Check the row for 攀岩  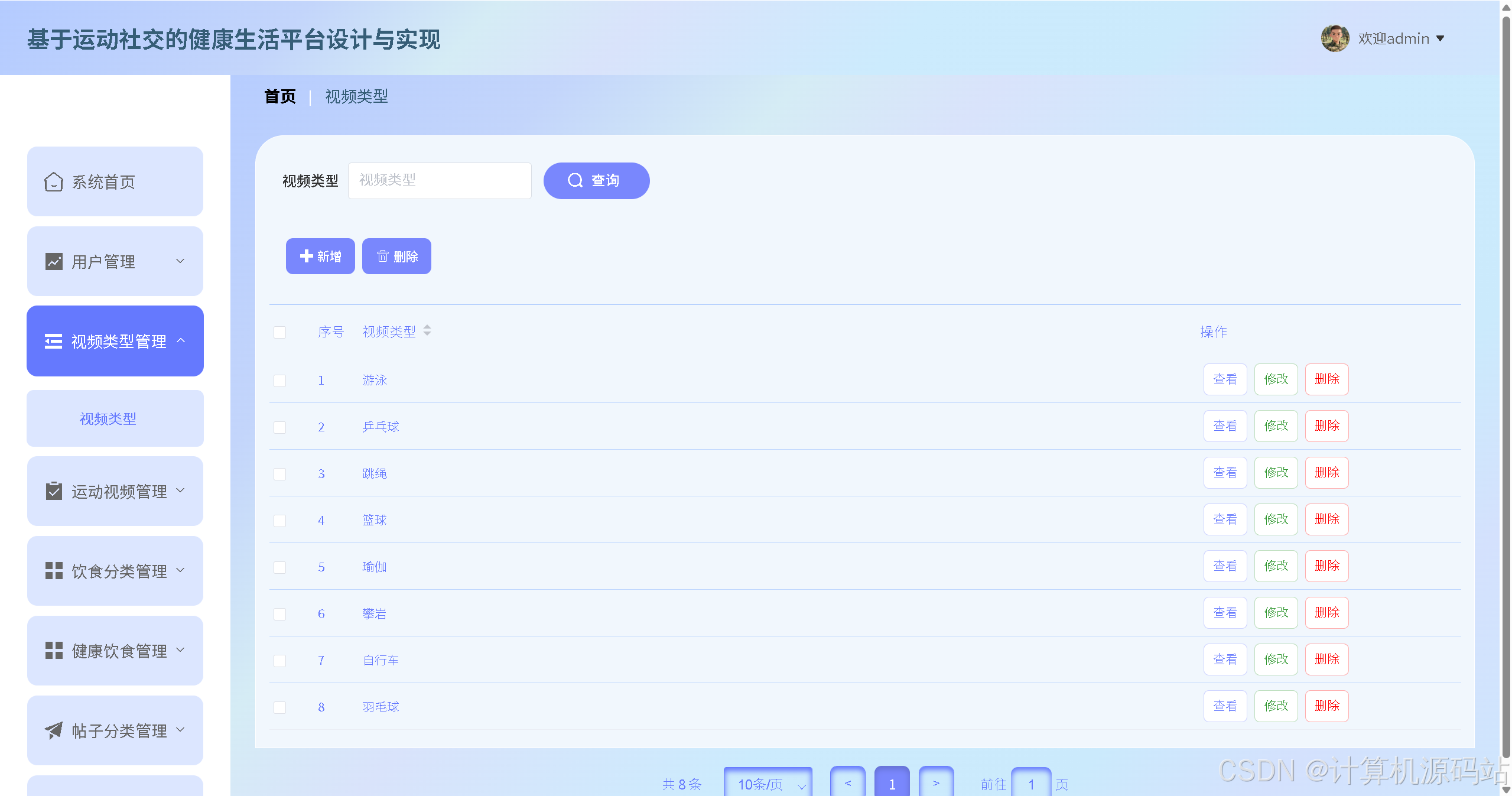coord(280,614)
